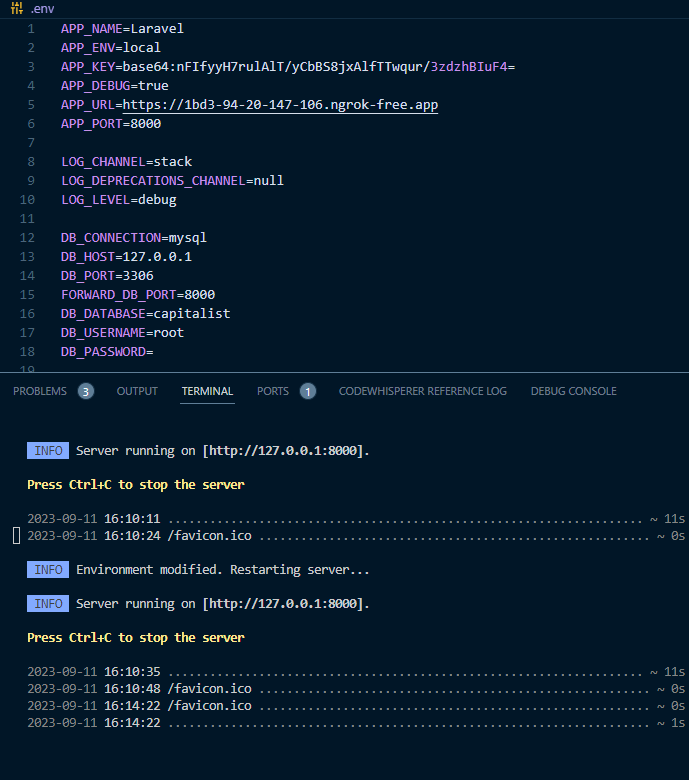Open the PROBLEMS panel tab

40,391
